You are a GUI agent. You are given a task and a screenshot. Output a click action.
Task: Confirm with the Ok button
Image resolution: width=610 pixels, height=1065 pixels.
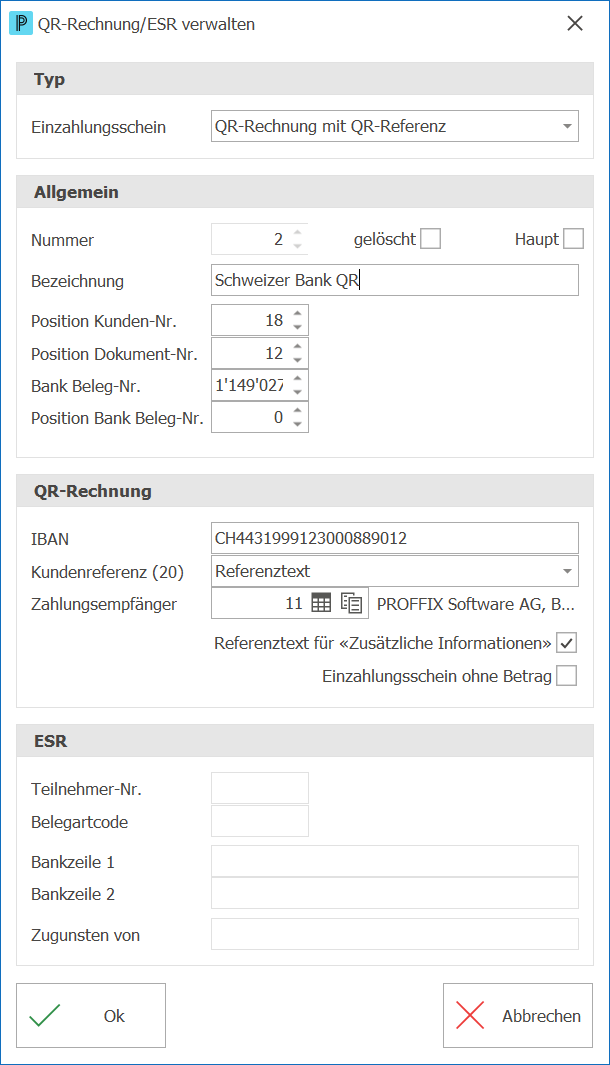(91, 1015)
